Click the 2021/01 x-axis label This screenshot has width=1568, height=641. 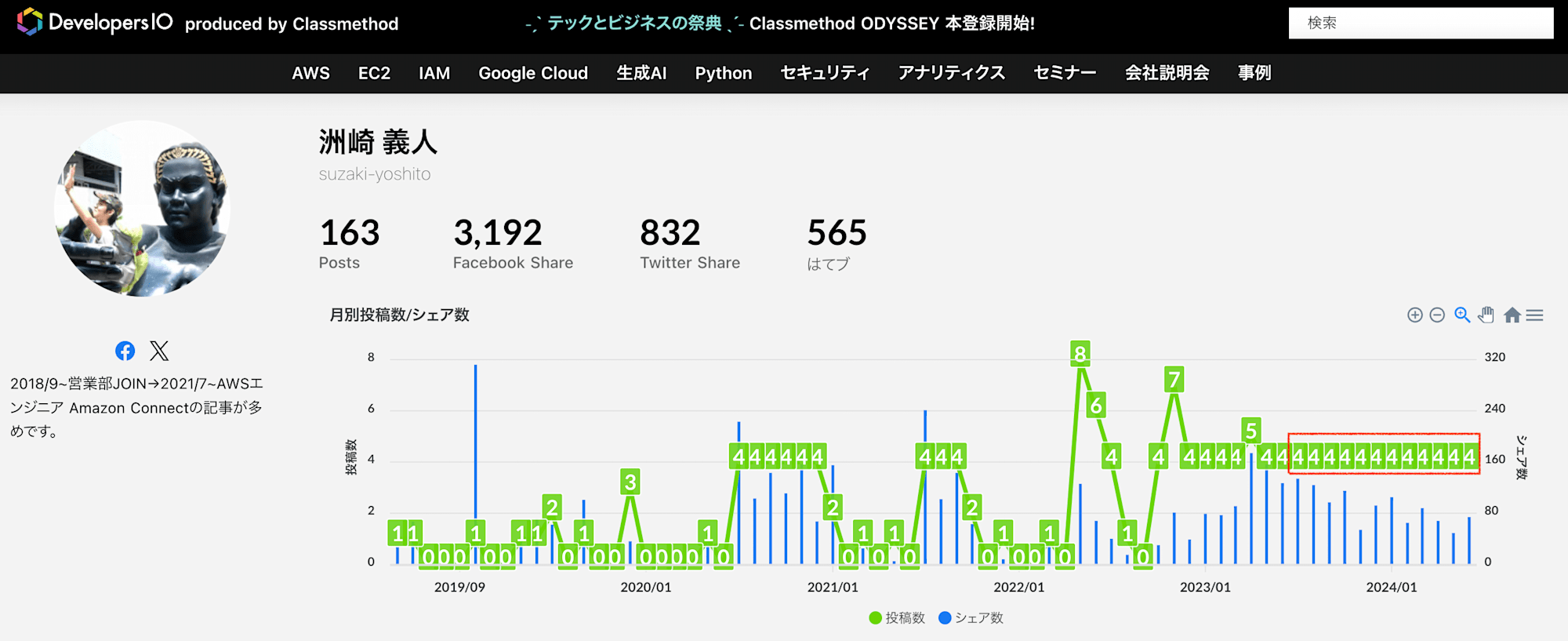pyautogui.click(x=833, y=587)
